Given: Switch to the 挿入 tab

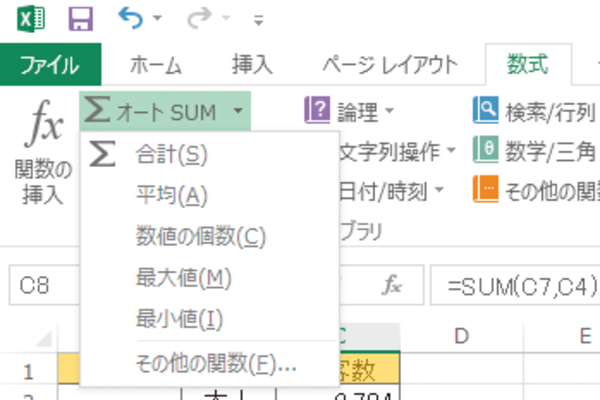Looking at the screenshot, I should [x=252, y=64].
